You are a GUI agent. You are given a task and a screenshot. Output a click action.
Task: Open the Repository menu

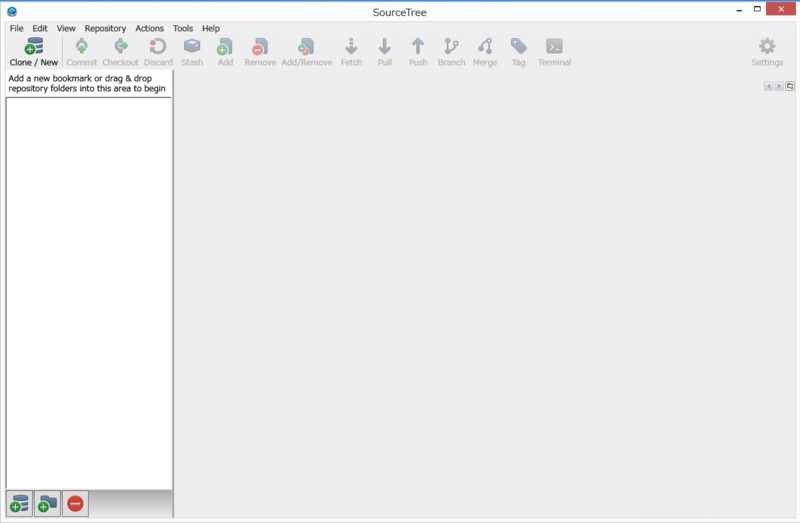(x=105, y=29)
